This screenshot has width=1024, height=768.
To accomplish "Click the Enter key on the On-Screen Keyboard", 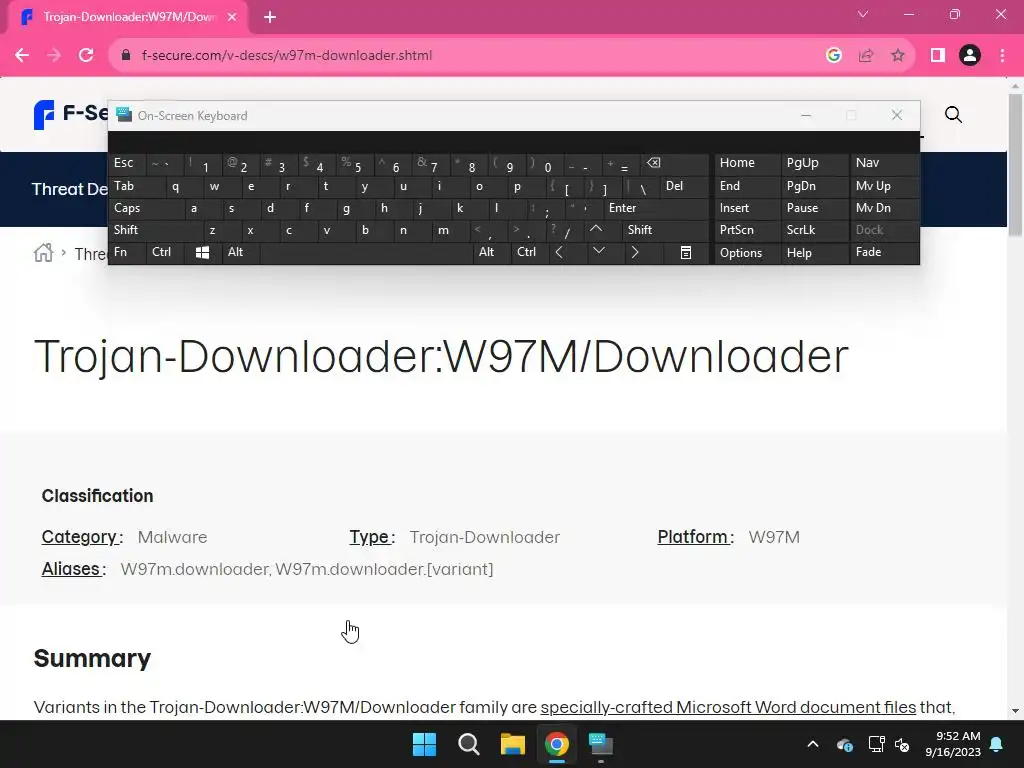I will click(x=655, y=208).
